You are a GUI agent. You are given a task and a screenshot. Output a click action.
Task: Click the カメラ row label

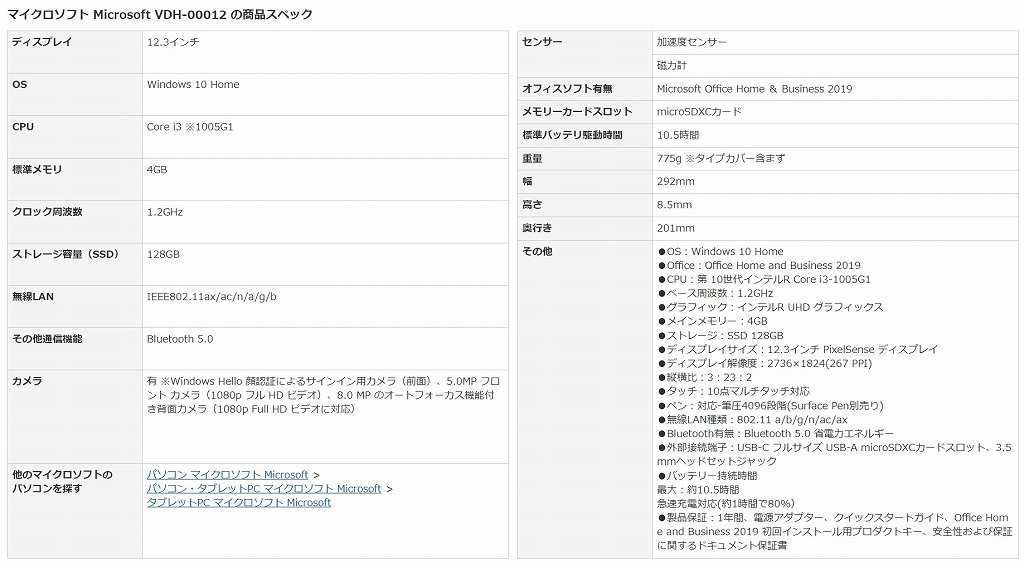27,381
